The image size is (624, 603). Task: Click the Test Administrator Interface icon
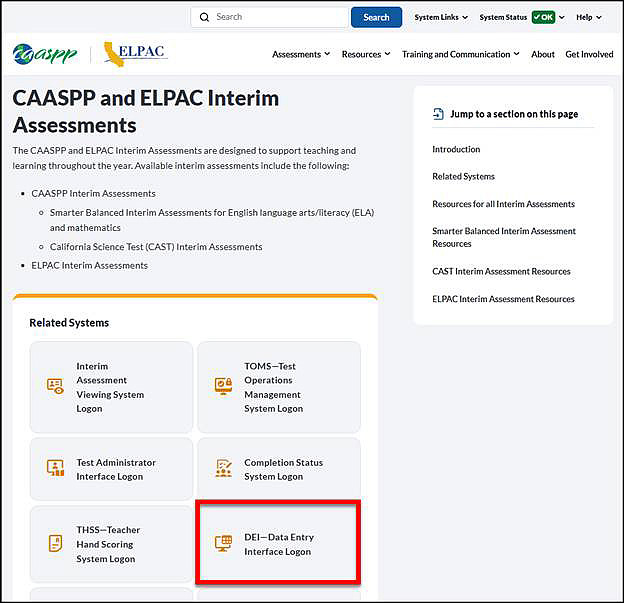pyautogui.click(x=55, y=468)
